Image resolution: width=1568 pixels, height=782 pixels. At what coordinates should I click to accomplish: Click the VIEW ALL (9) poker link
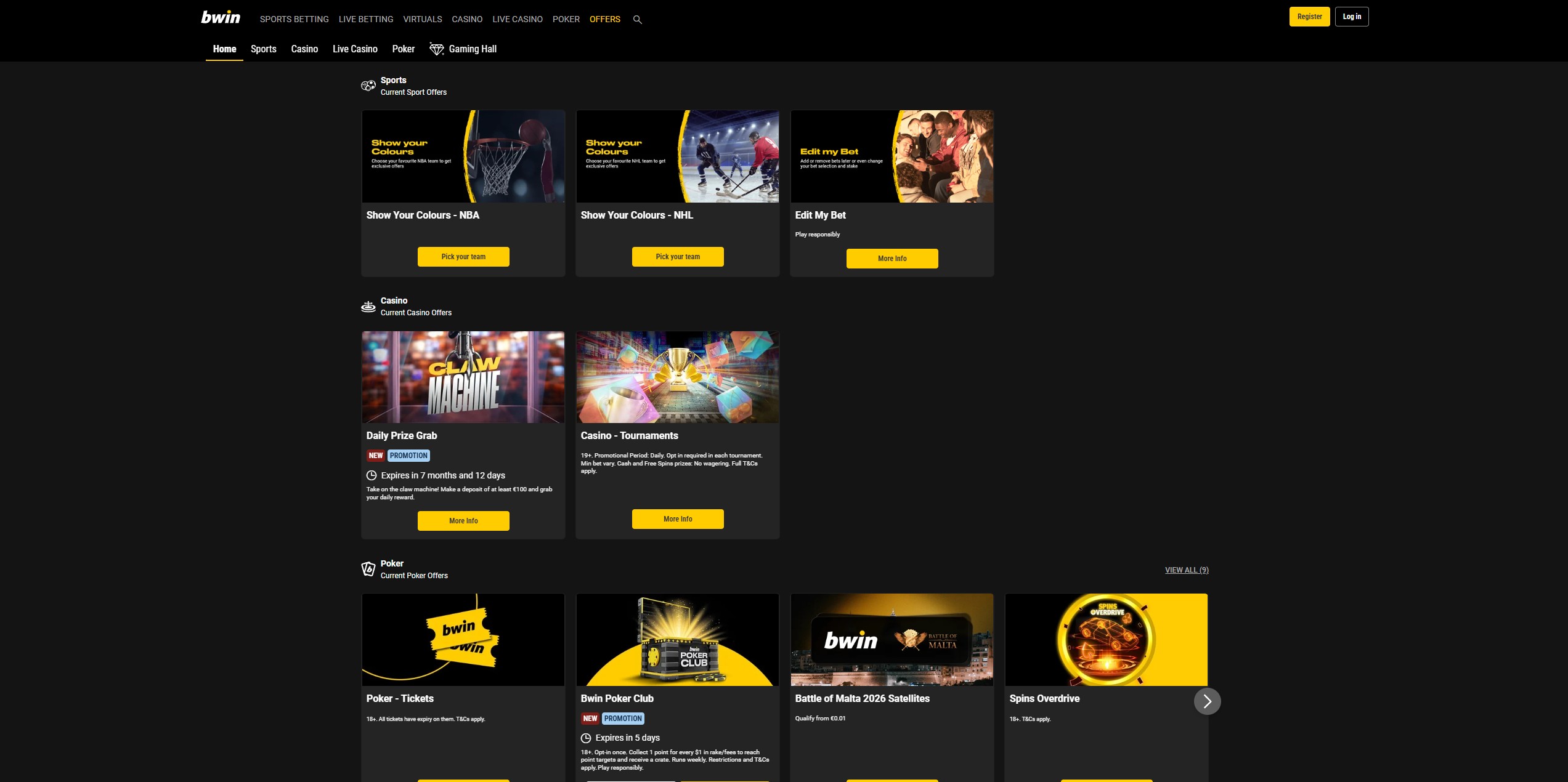click(x=1187, y=570)
